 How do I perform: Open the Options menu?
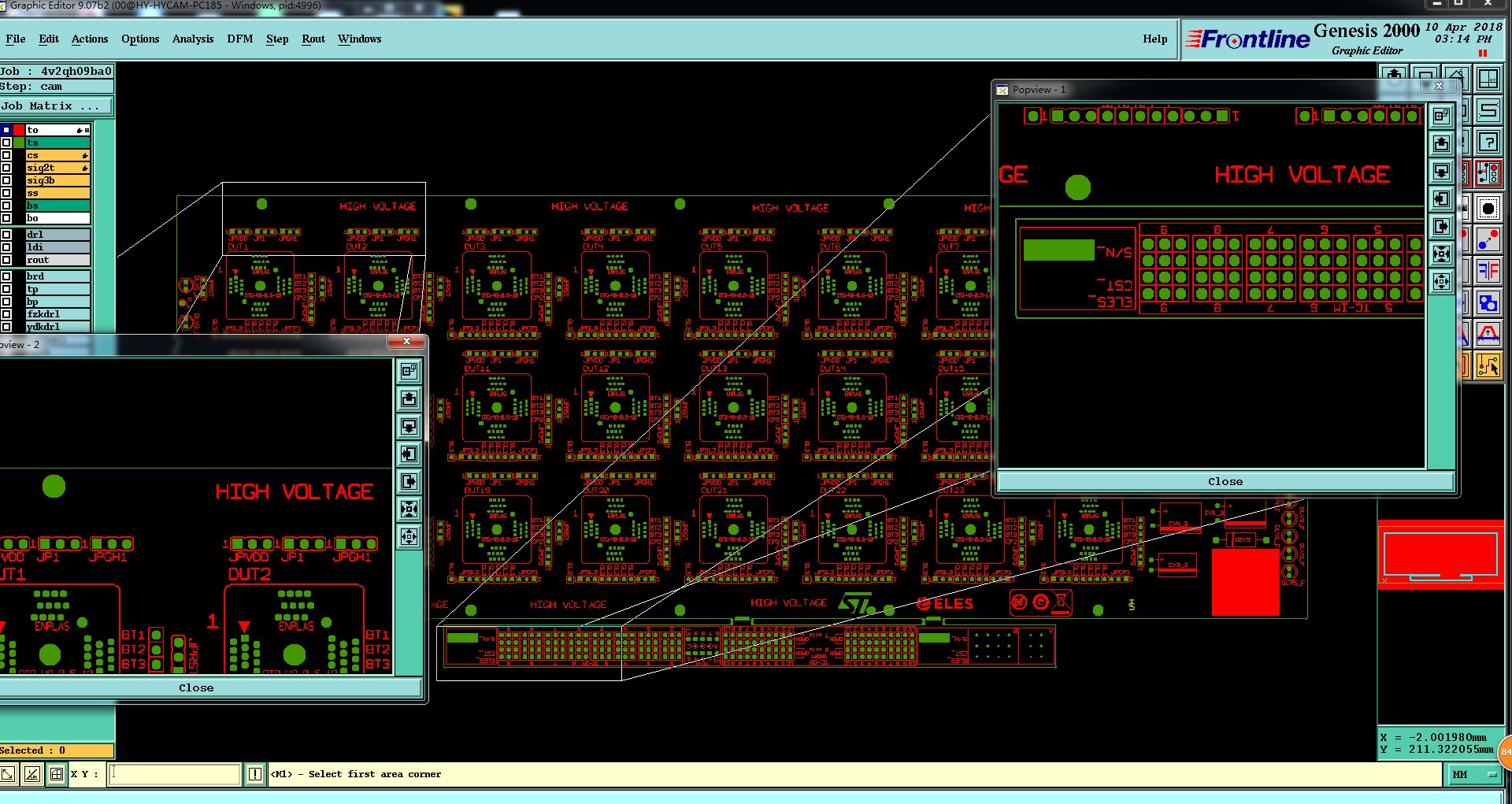click(140, 39)
